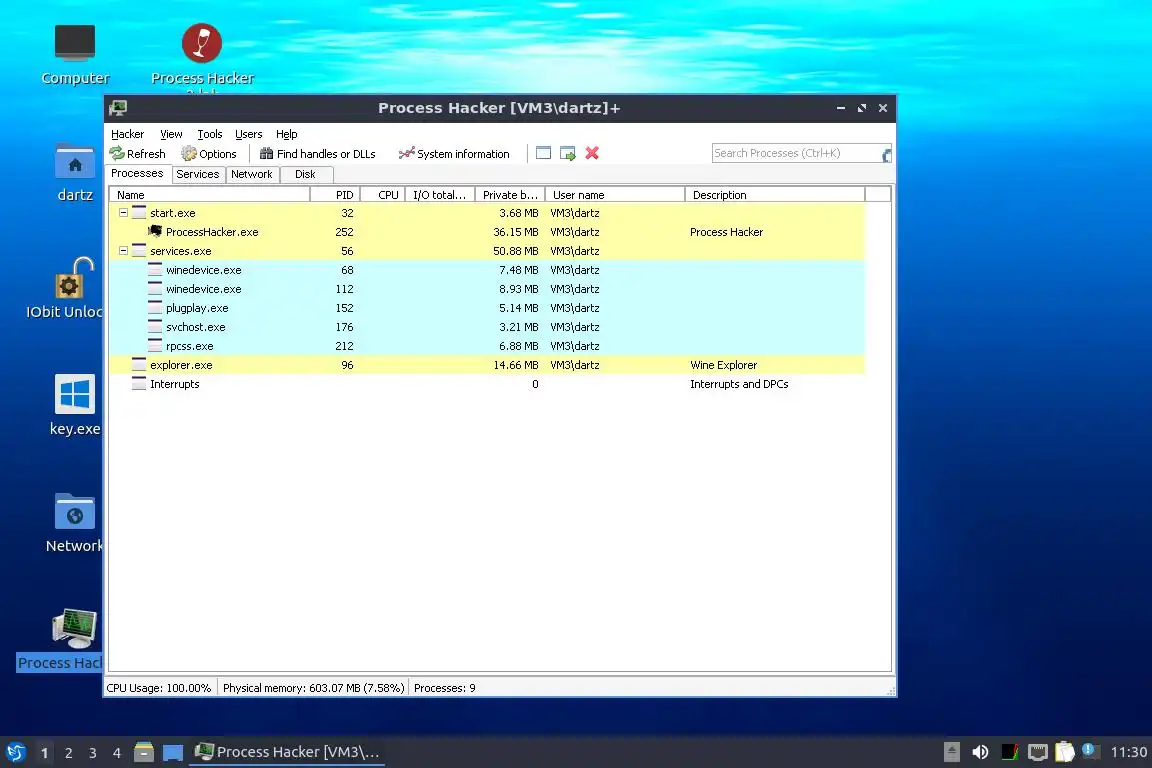Image resolution: width=1152 pixels, height=768 pixels.
Task: Open System information window
Action: 454,154
